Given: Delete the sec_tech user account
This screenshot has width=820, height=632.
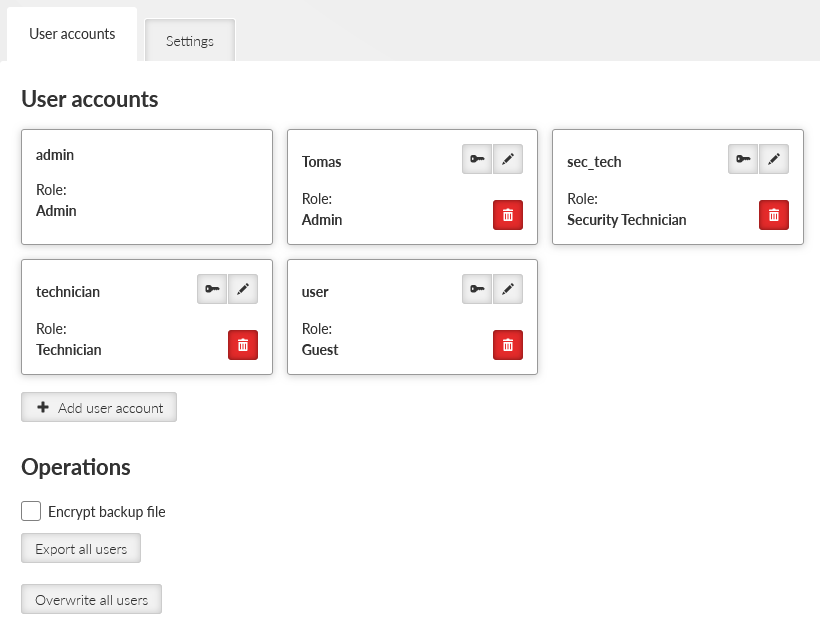Looking at the screenshot, I should [774, 215].
